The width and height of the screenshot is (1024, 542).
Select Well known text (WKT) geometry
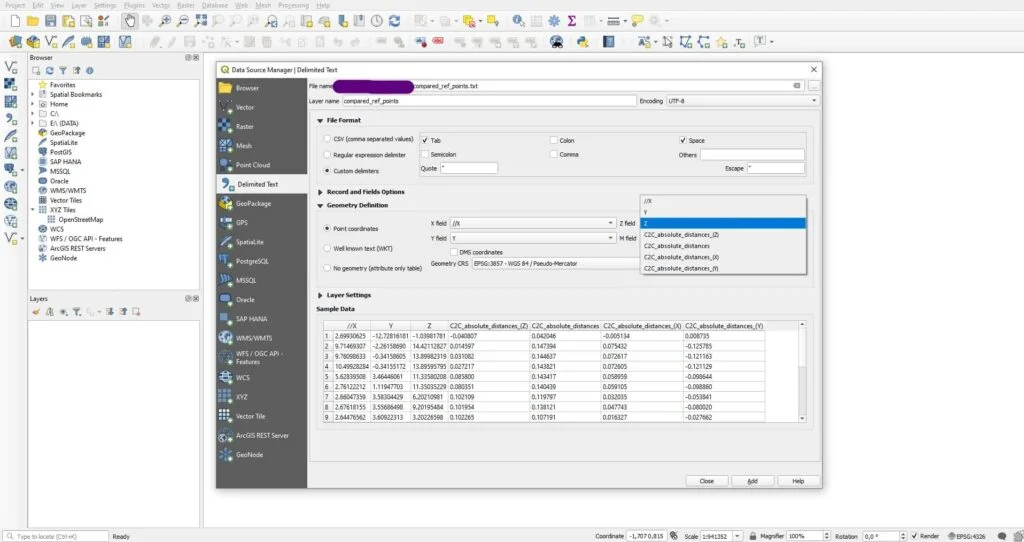pos(327,248)
